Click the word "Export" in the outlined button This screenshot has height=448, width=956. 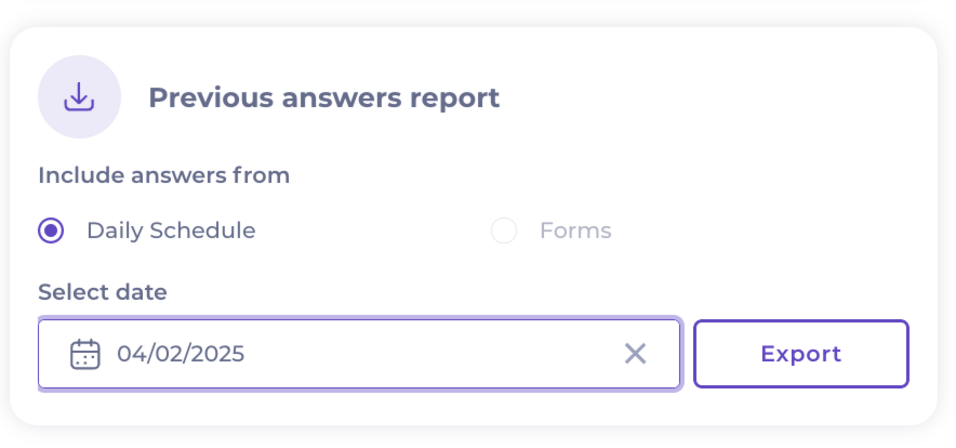click(801, 354)
